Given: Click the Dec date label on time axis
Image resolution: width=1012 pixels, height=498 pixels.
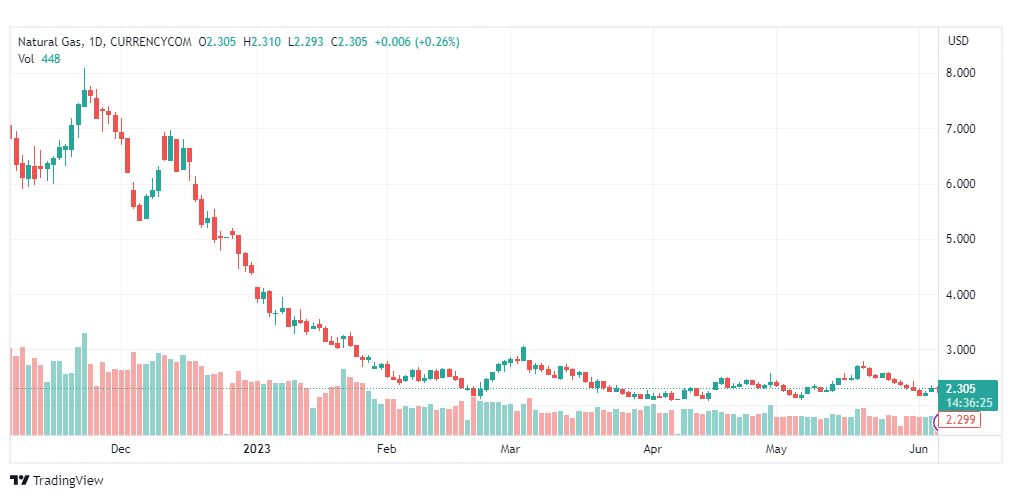Looking at the screenshot, I should 121,449.
